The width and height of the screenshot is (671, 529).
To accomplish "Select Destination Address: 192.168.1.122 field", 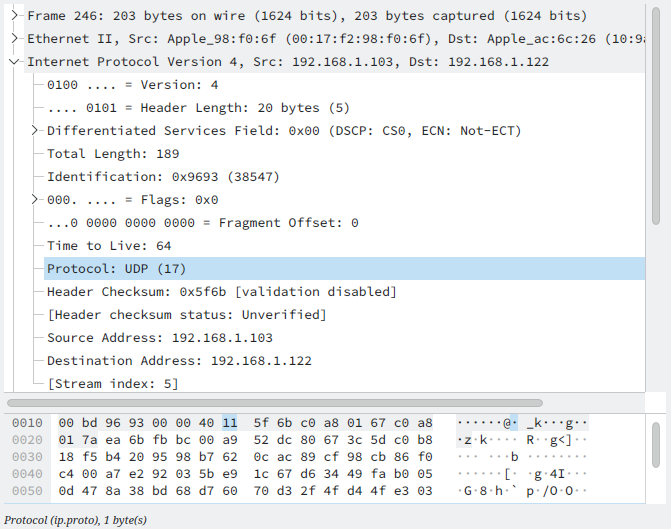I will coord(179,361).
